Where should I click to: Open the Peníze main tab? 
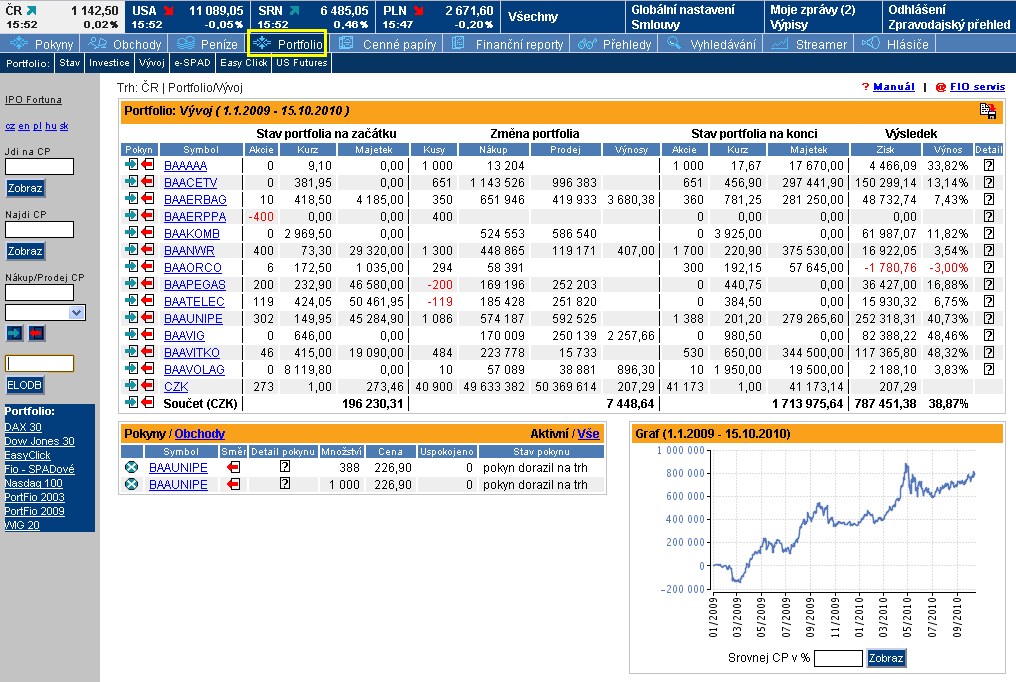tap(207, 44)
